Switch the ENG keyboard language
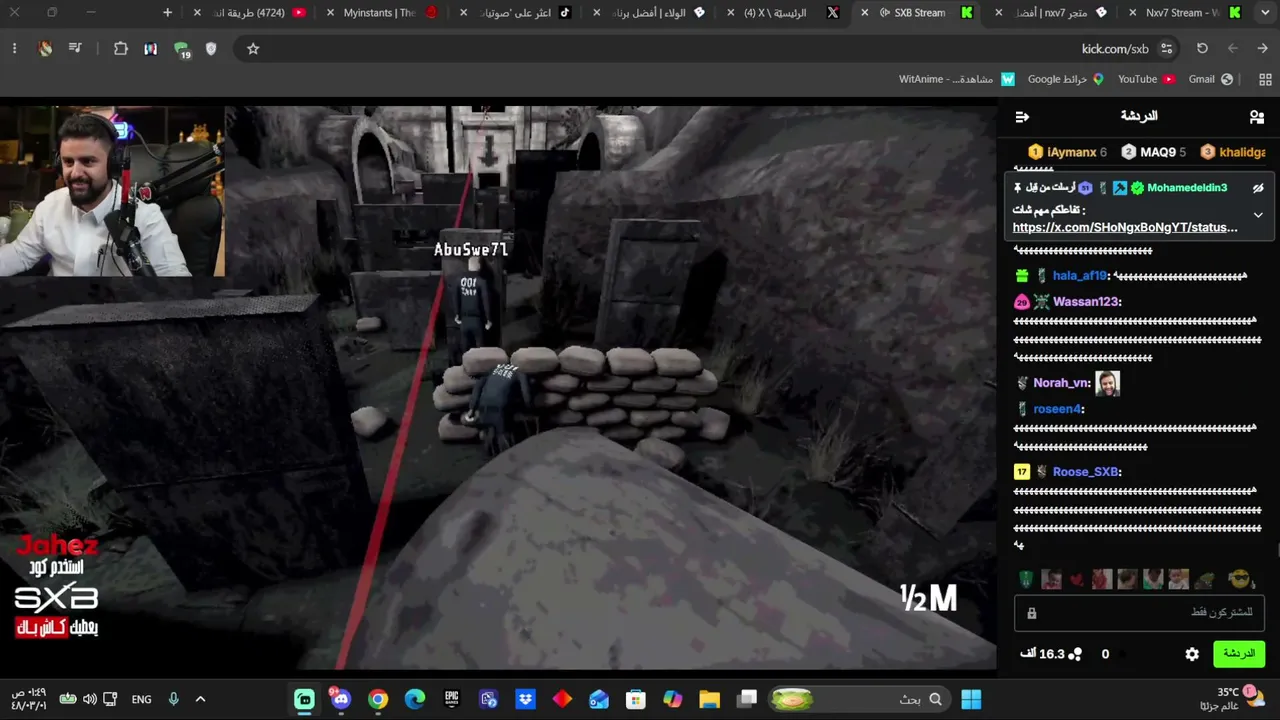The height and width of the screenshot is (720, 1280). pos(142,700)
